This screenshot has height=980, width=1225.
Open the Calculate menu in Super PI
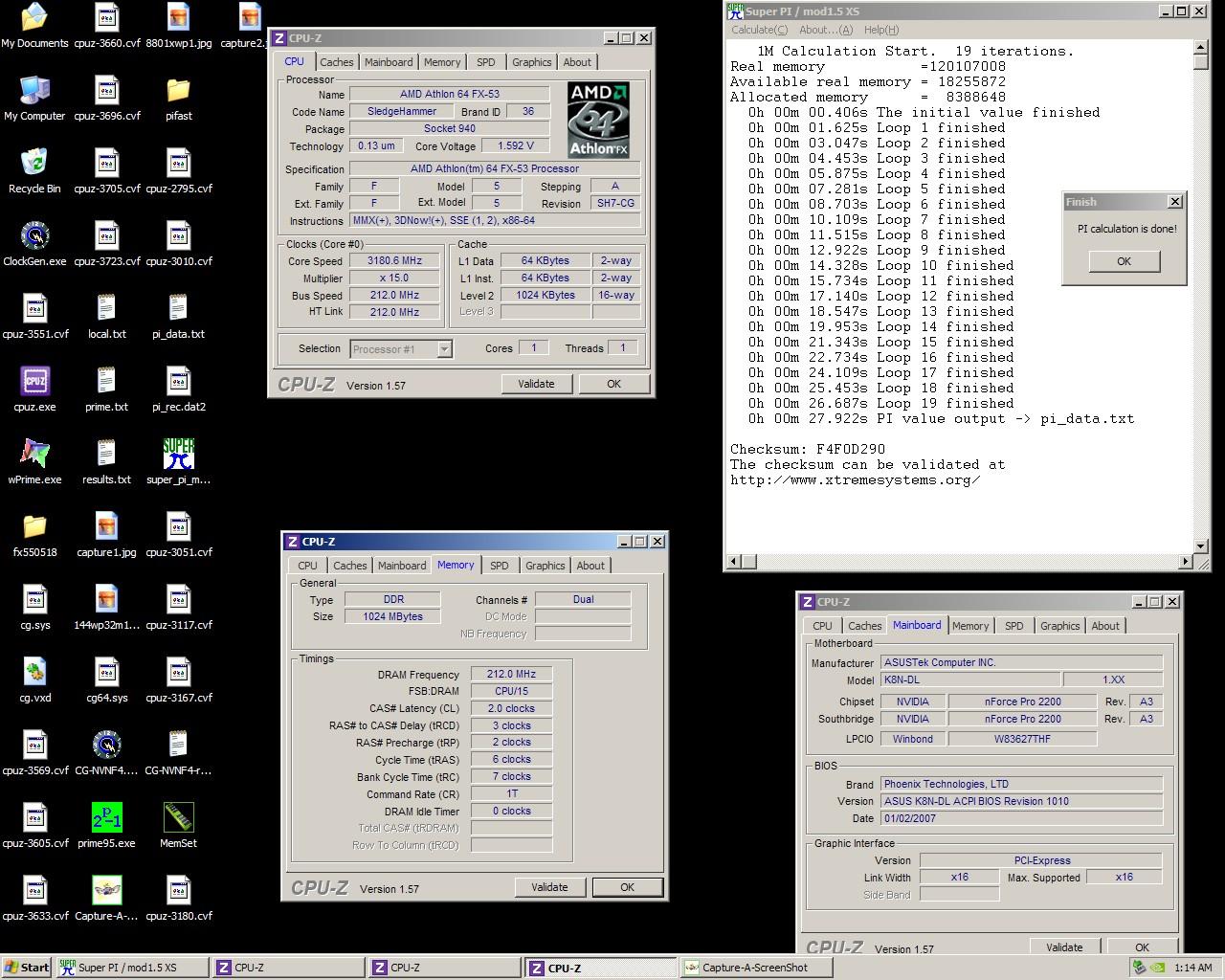759,30
